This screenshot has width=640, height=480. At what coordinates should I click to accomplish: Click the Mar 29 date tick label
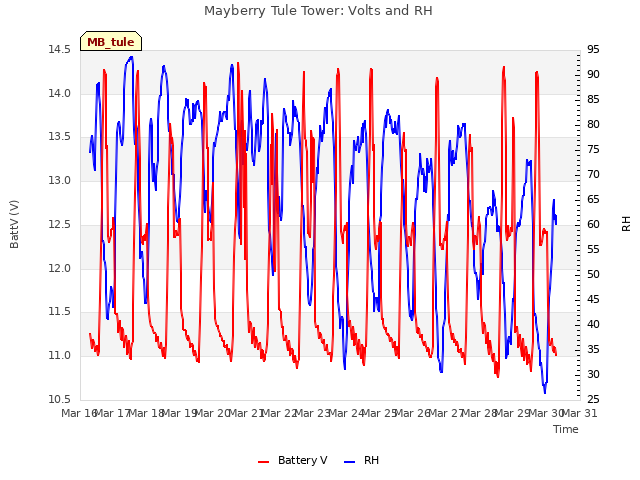(513, 413)
